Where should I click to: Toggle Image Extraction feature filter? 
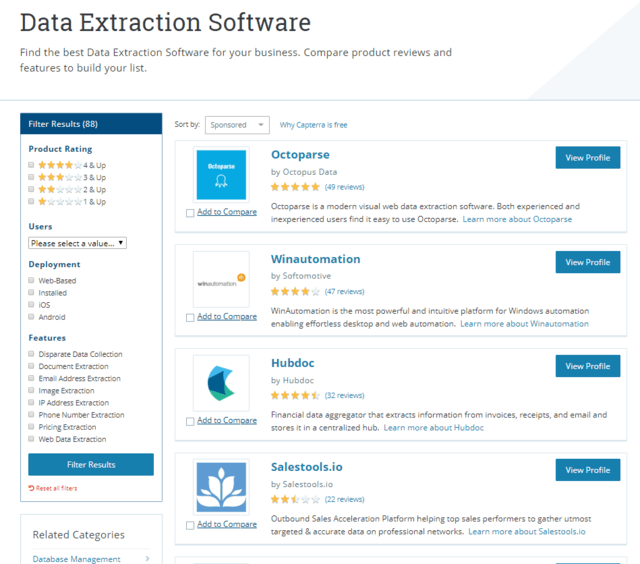(x=31, y=390)
